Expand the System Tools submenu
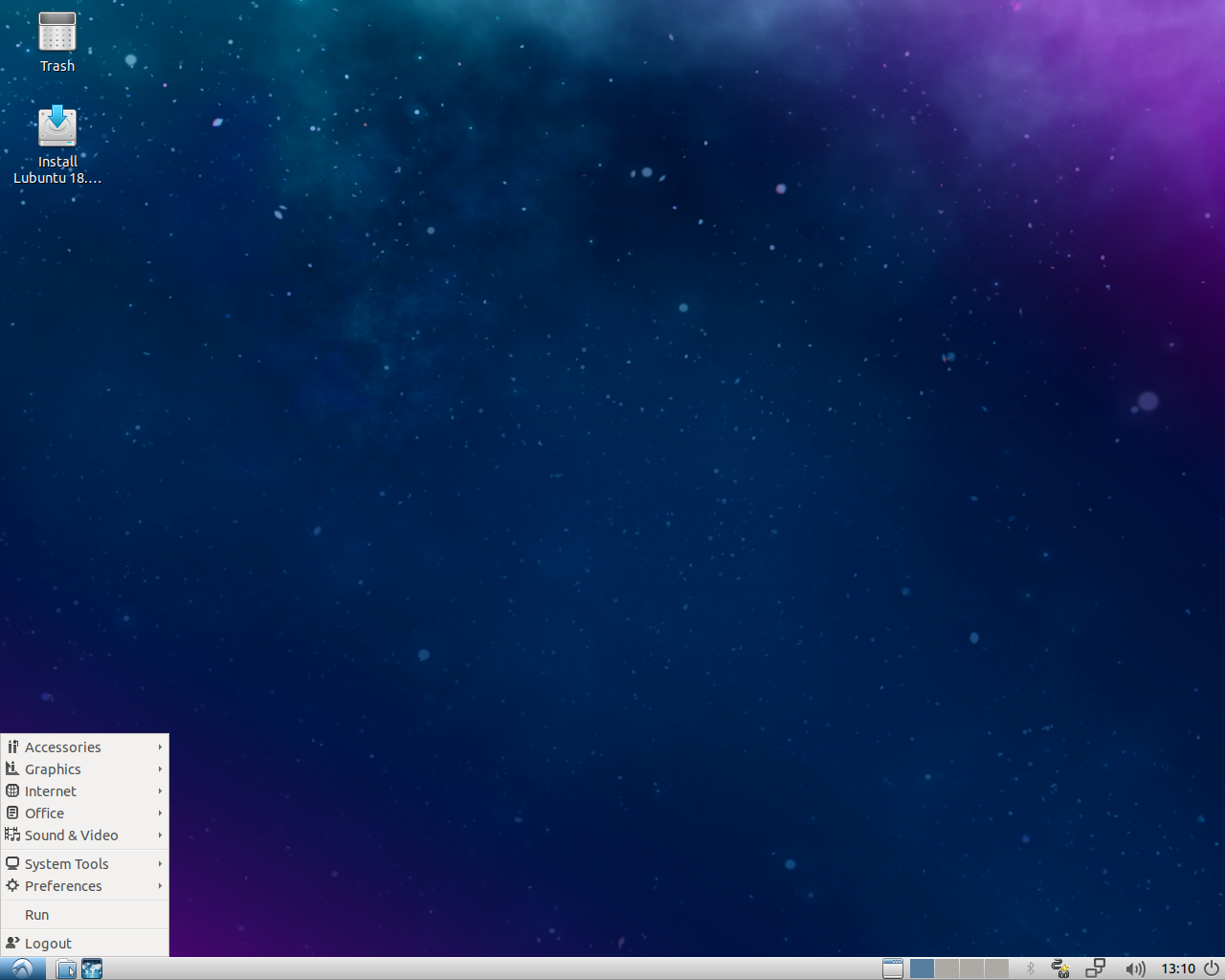Image resolution: width=1225 pixels, height=980 pixels. [x=85, y=864]
